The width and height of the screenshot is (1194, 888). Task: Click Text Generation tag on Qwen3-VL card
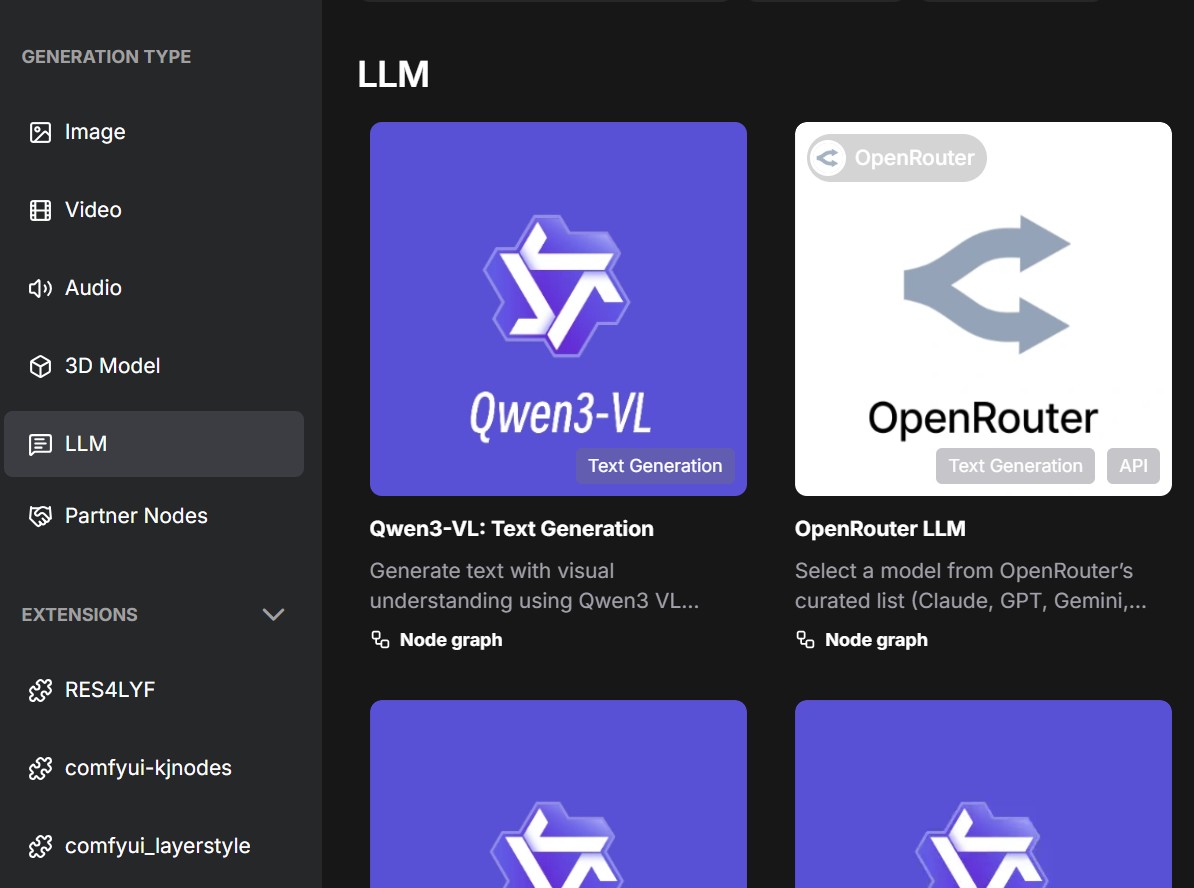click(655, 466)
